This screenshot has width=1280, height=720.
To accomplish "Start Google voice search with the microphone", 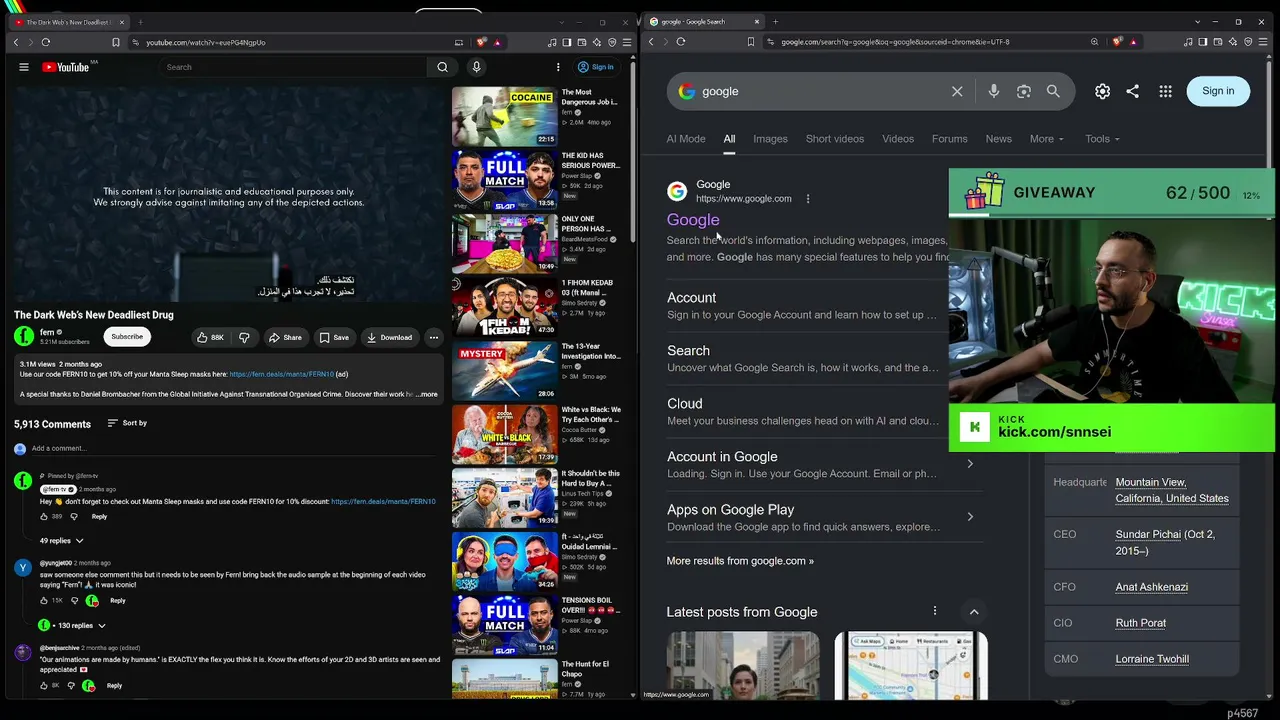I will (x=993, y=91).
